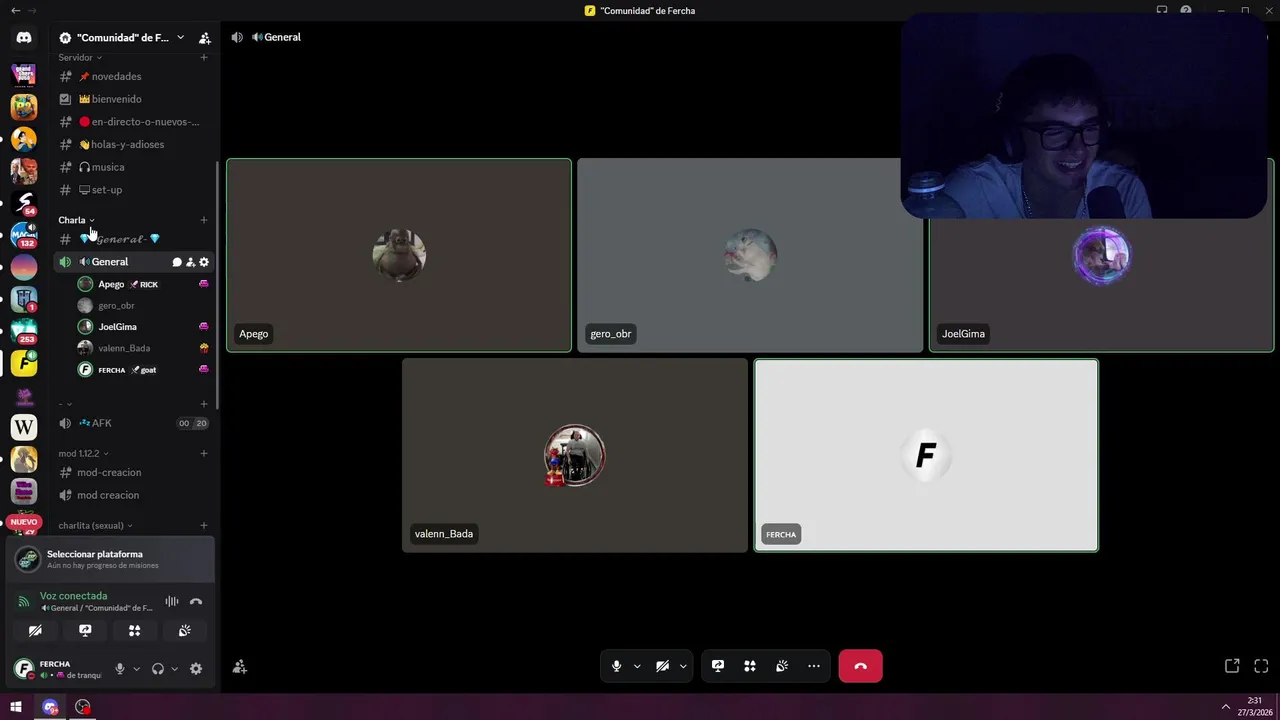This screenshot has height=720, width=1280.
Task: Create channel plus in Charla category
Action: [204, 220]
